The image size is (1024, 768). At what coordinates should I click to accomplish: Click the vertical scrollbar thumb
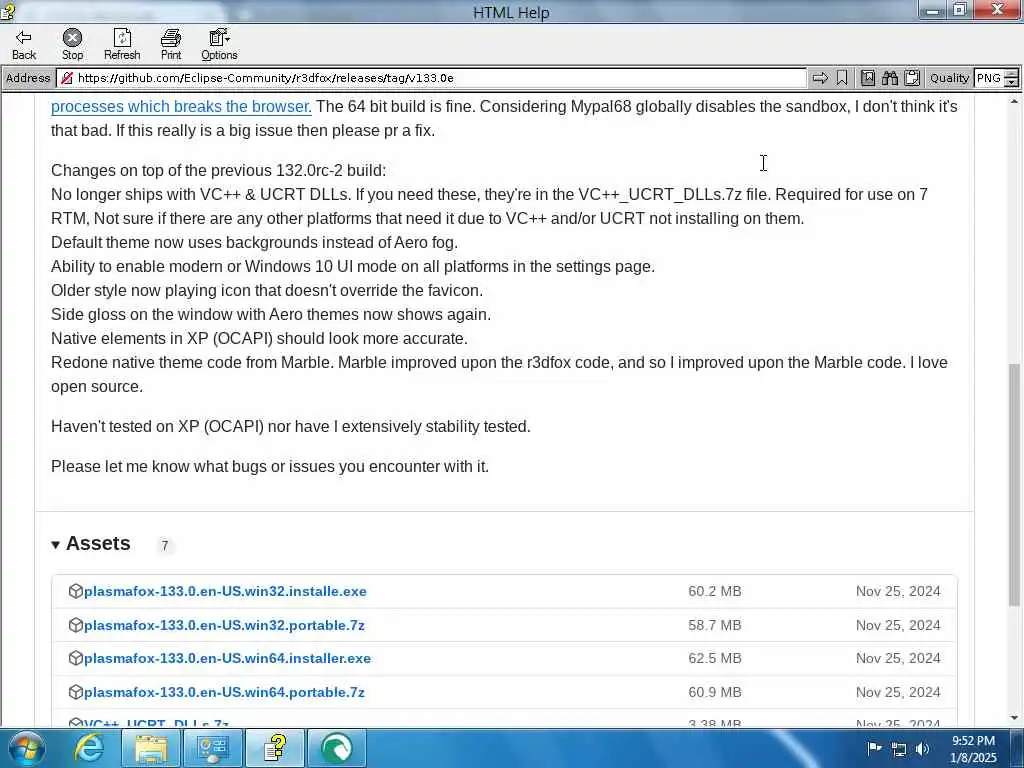click(1014, 485)
